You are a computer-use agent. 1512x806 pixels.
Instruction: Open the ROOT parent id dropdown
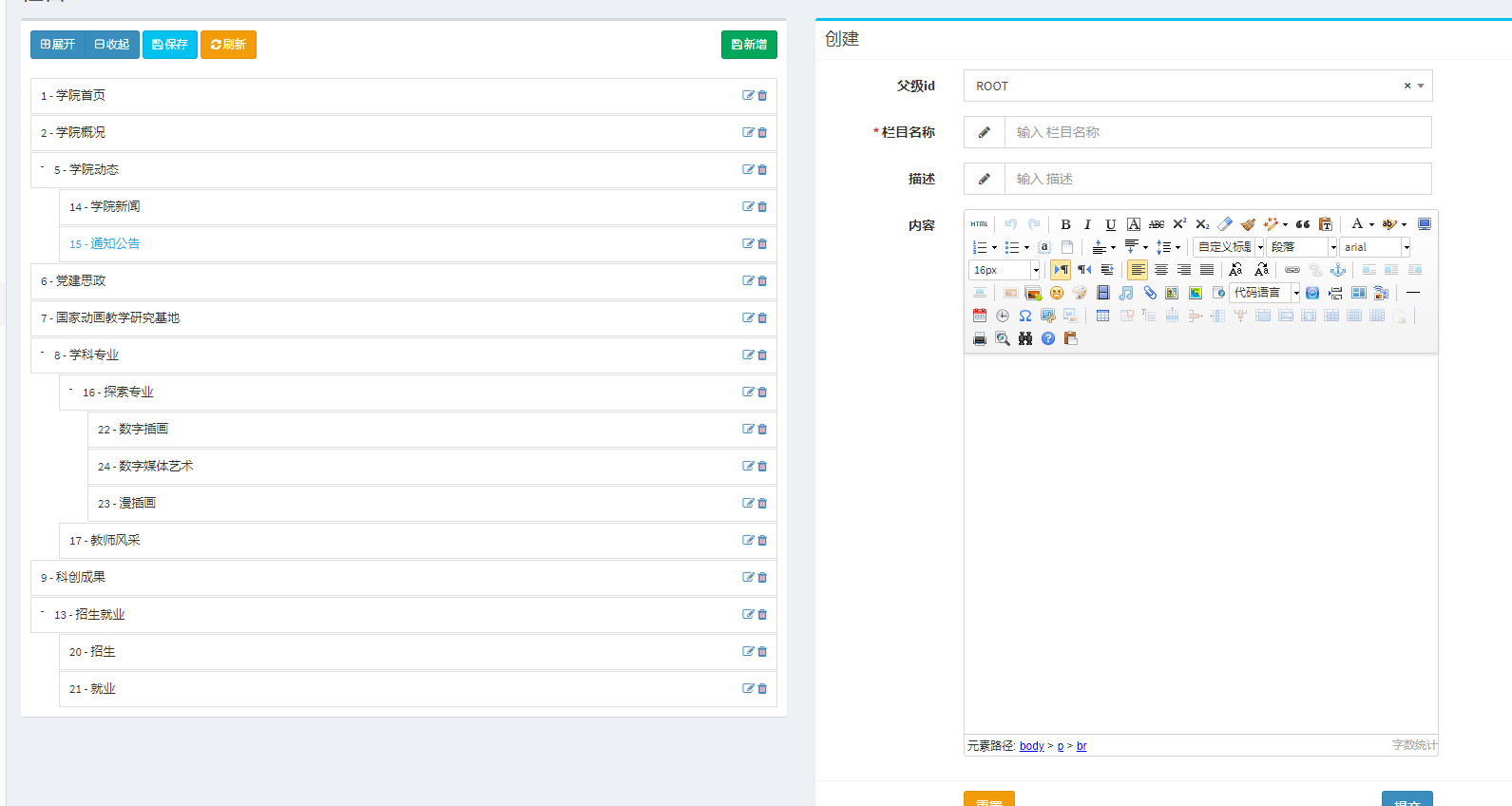1421,86
